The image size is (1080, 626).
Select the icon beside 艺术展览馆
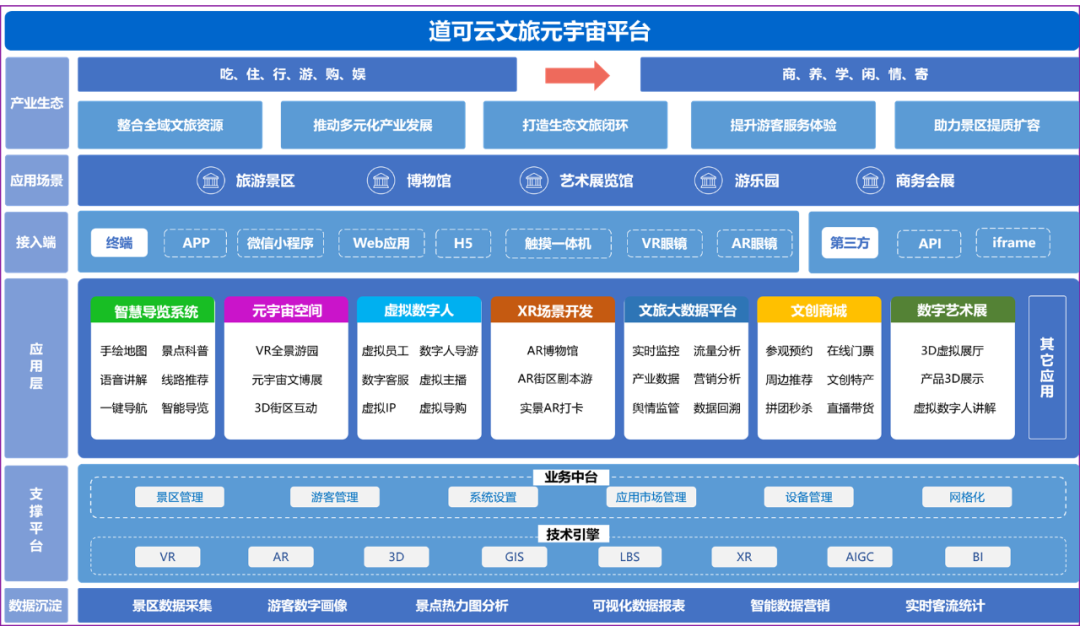534,181
